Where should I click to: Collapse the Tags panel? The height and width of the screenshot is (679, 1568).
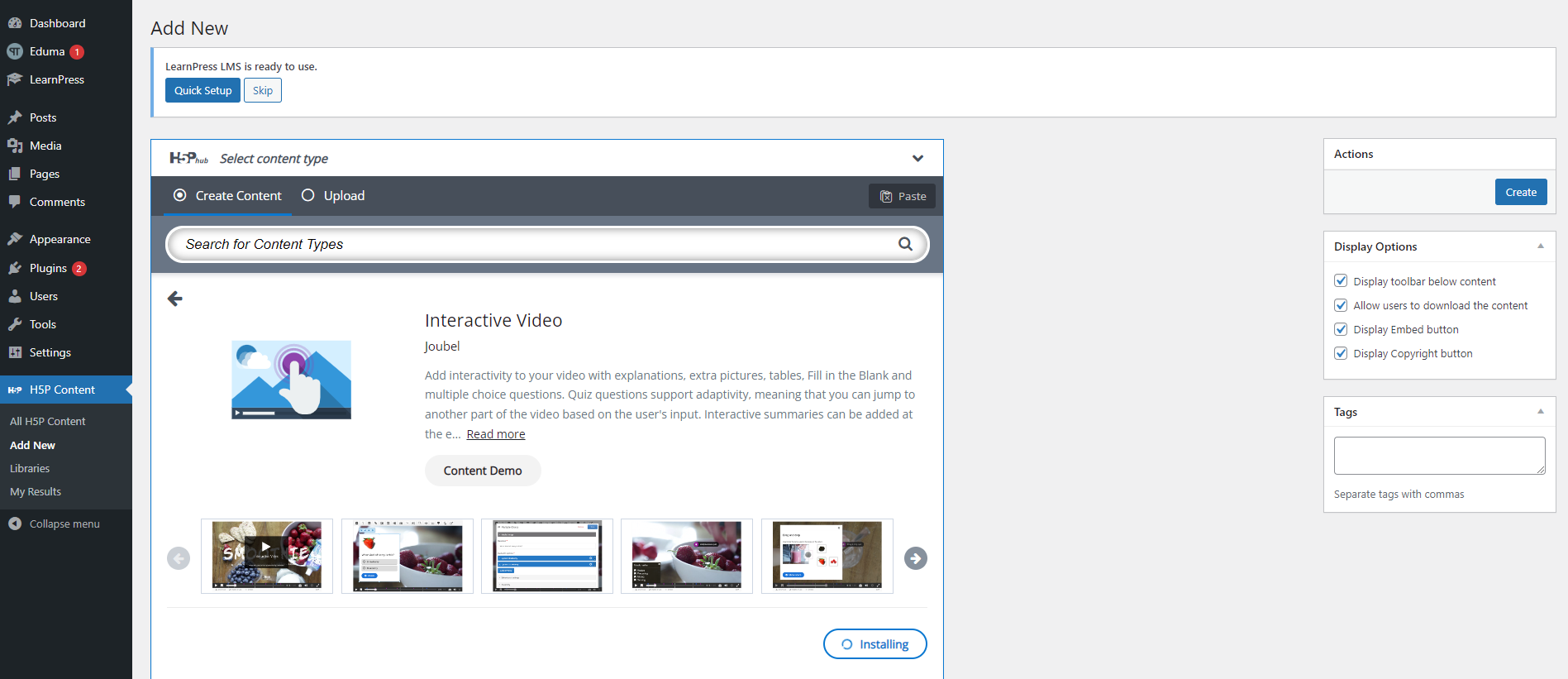[1541, 411]
